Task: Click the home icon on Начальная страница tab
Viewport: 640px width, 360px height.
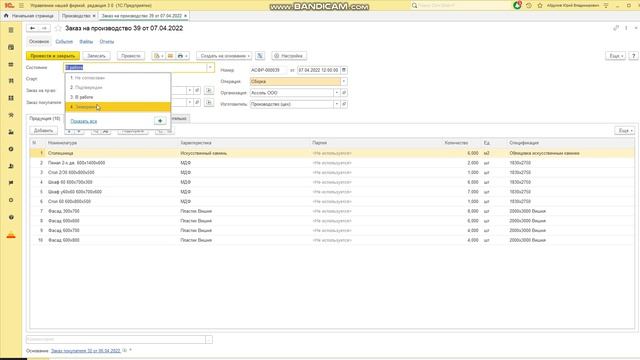Action: 6,16
